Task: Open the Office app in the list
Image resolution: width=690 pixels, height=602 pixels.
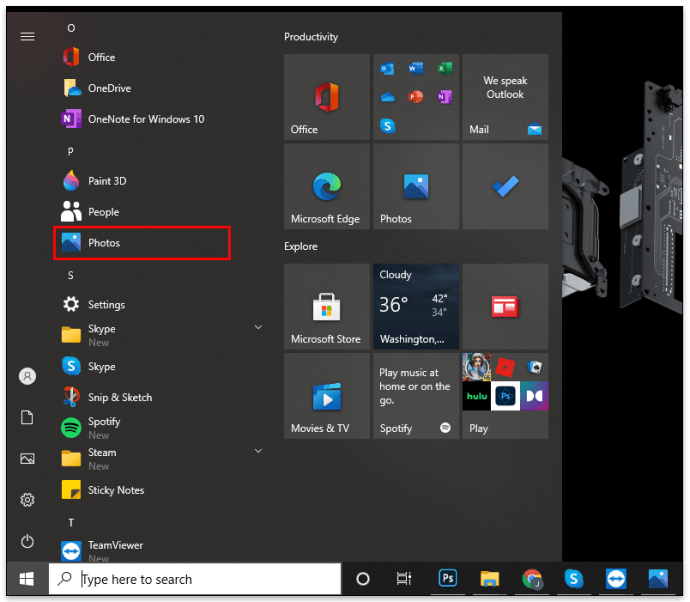Action: click(x=161, y=57)
